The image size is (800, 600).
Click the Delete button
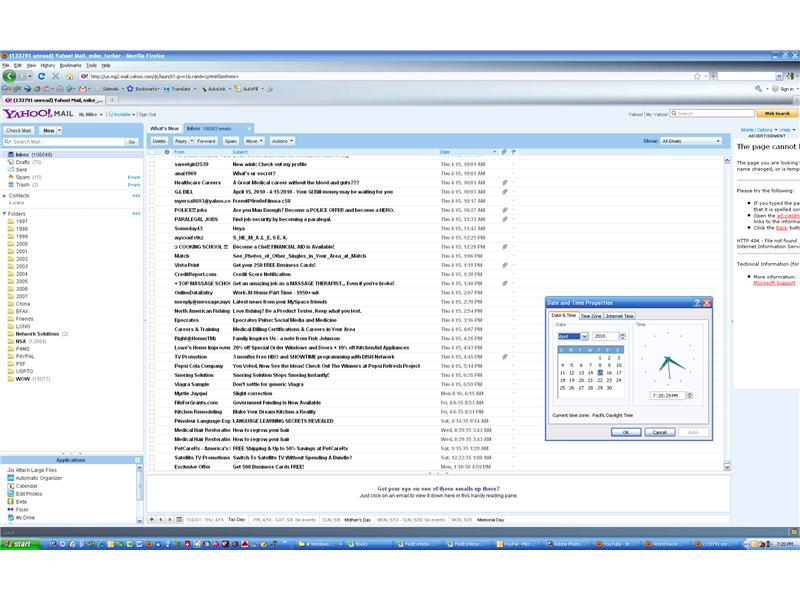click(x=159, y=141)
